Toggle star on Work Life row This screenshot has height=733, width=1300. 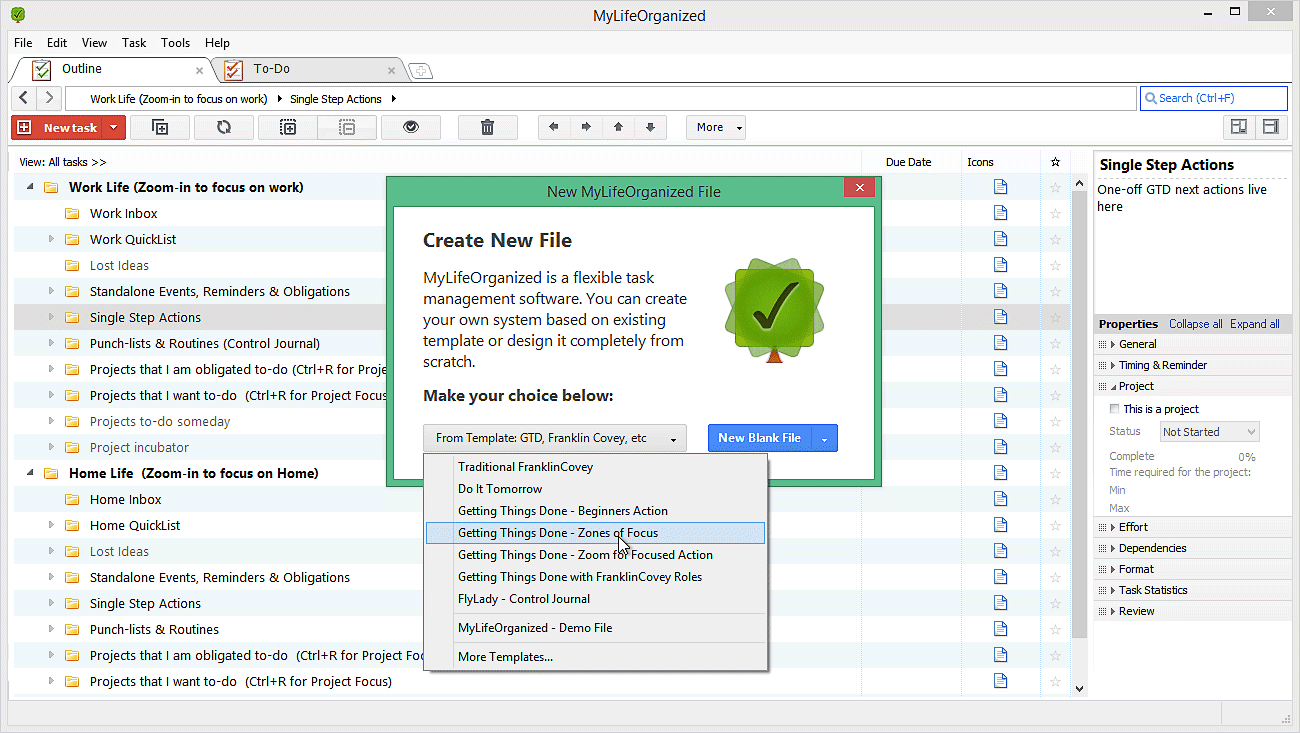click(1055, 187)
